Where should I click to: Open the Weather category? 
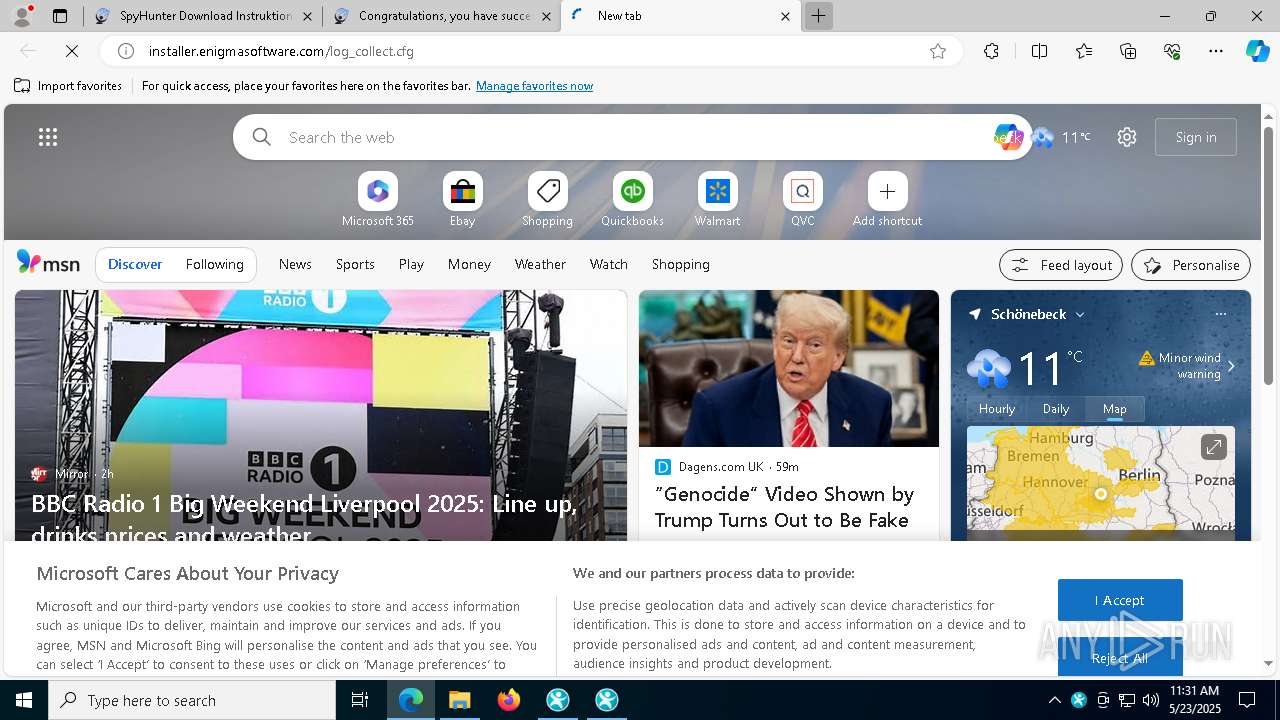540,264
